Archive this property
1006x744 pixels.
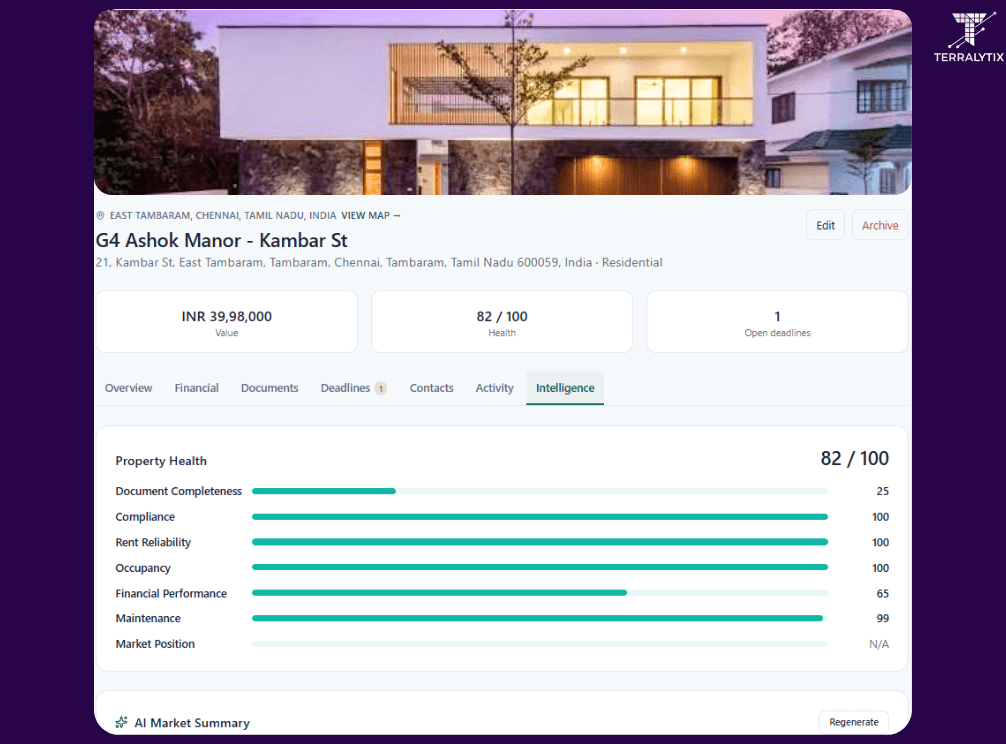point(880,225)
